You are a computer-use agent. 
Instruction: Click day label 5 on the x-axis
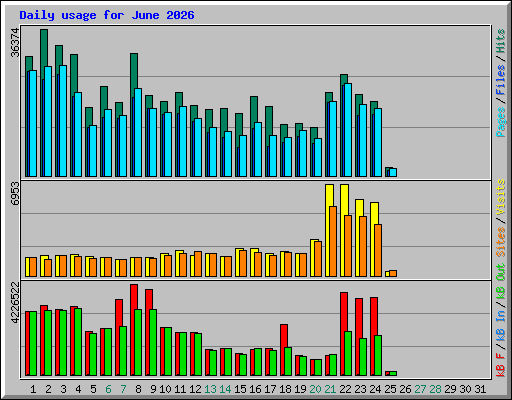pyautogui.click(x=93, y=389)
